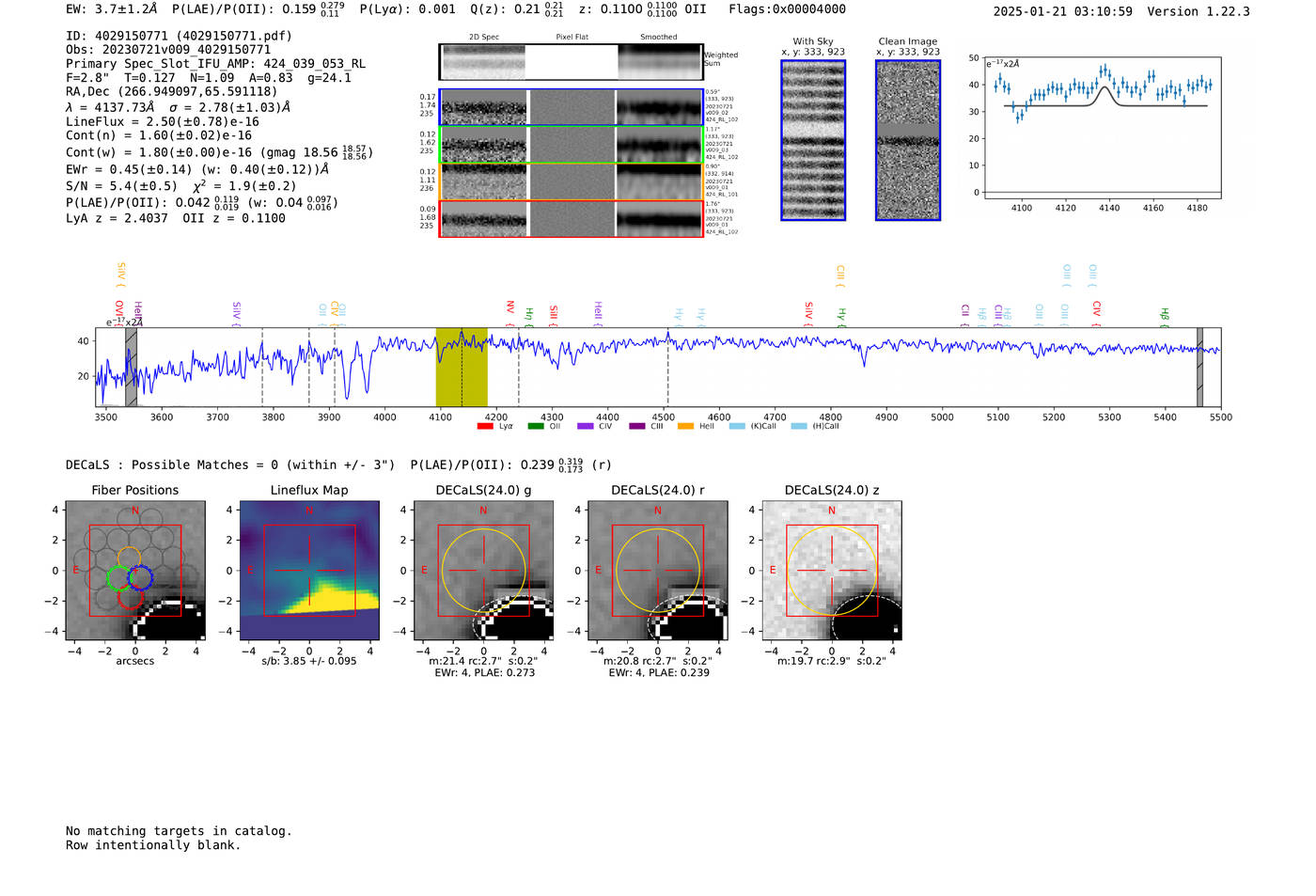Click the orange HeII legend swatch

point(686,427)
